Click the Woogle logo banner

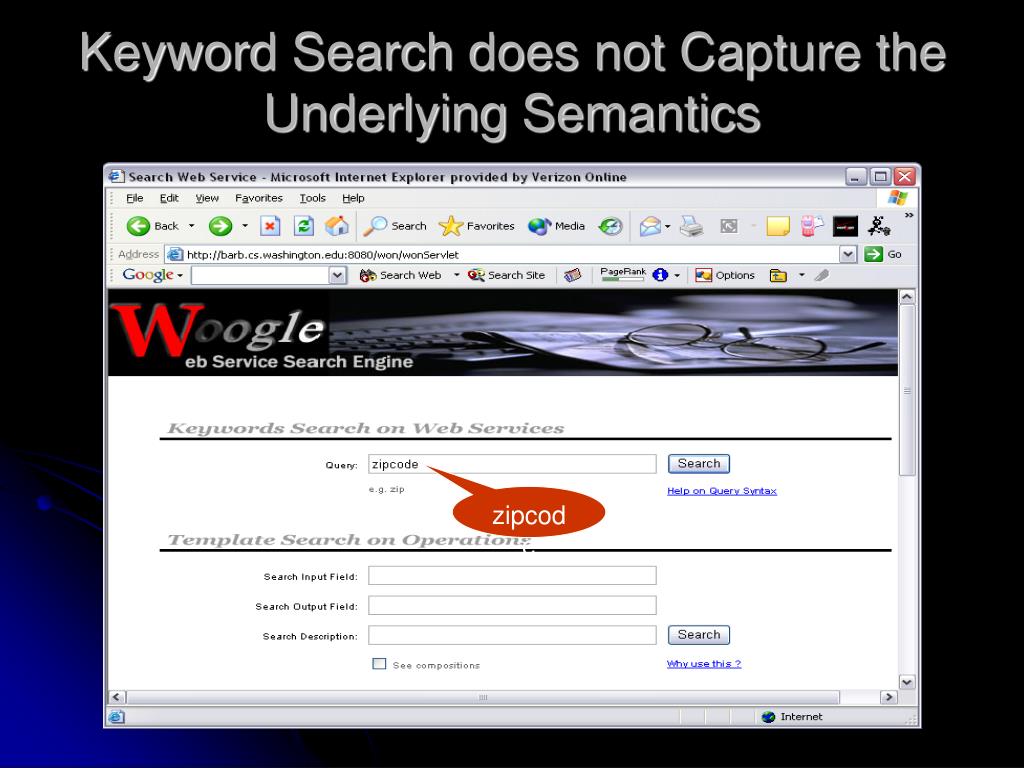[503, 332]
